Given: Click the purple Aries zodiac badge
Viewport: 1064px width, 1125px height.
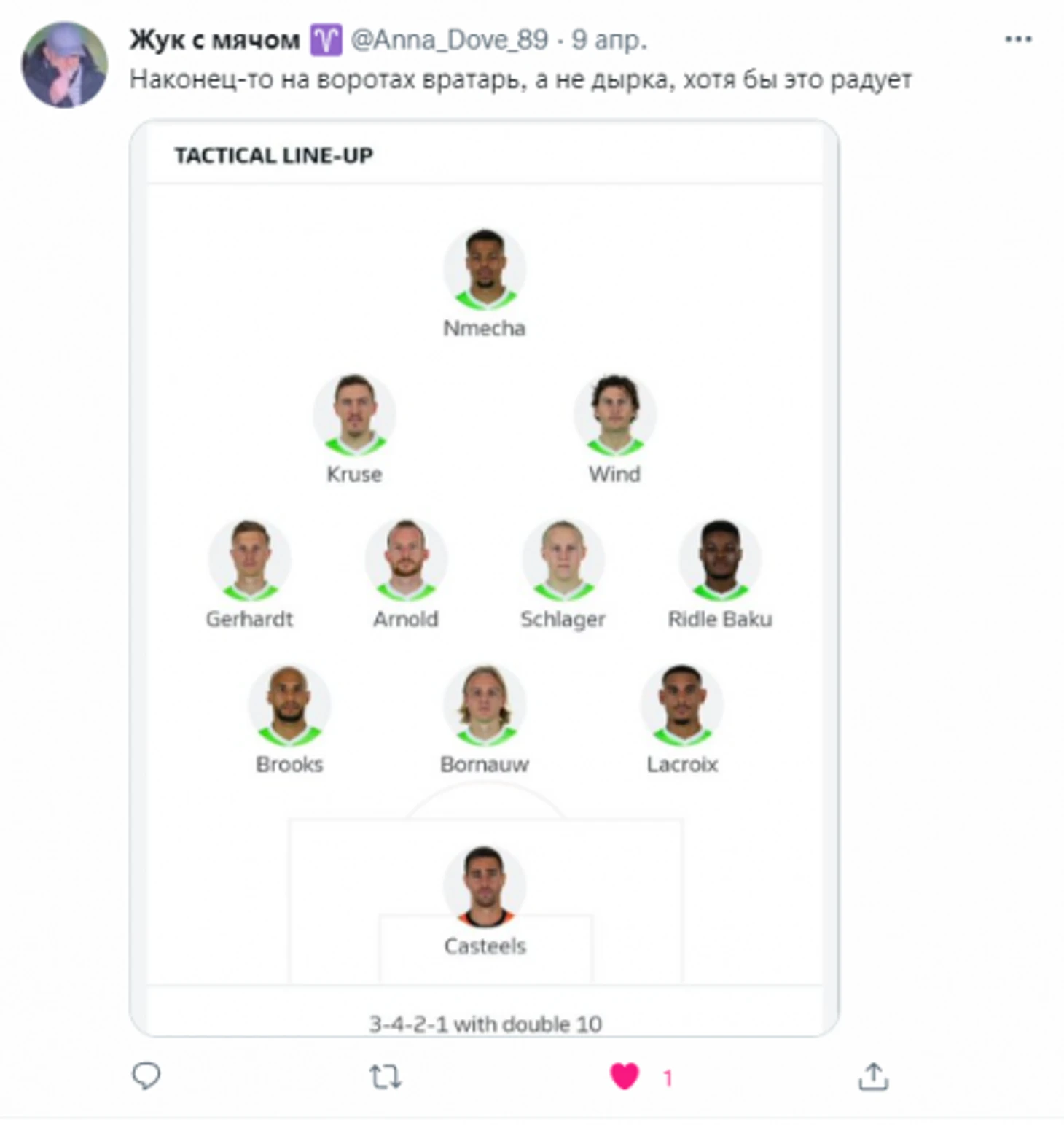Looking at the screenshot, I should (x=326, y=40).
